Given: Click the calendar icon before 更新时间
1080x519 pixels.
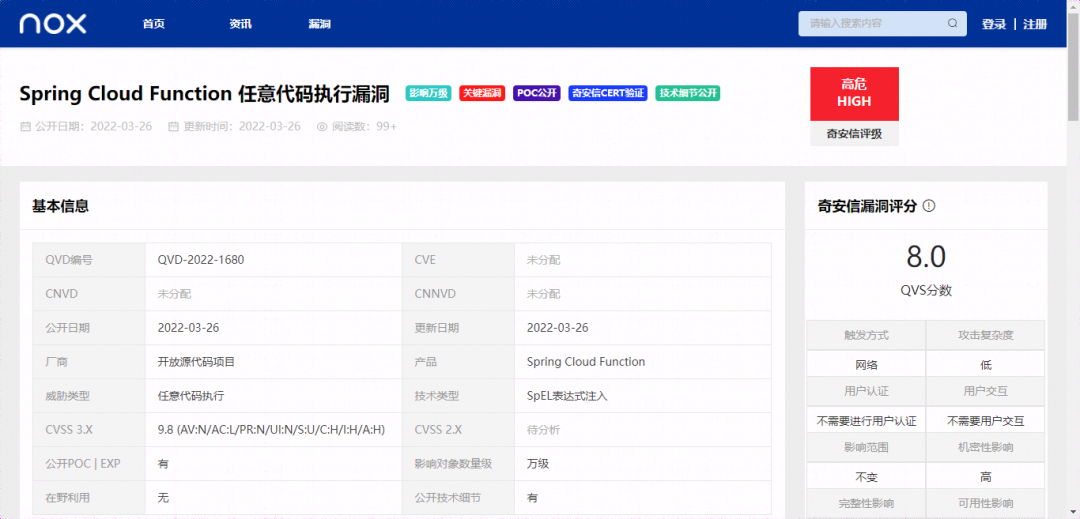Looking at the screenshot, I should (x=174, y=127).
